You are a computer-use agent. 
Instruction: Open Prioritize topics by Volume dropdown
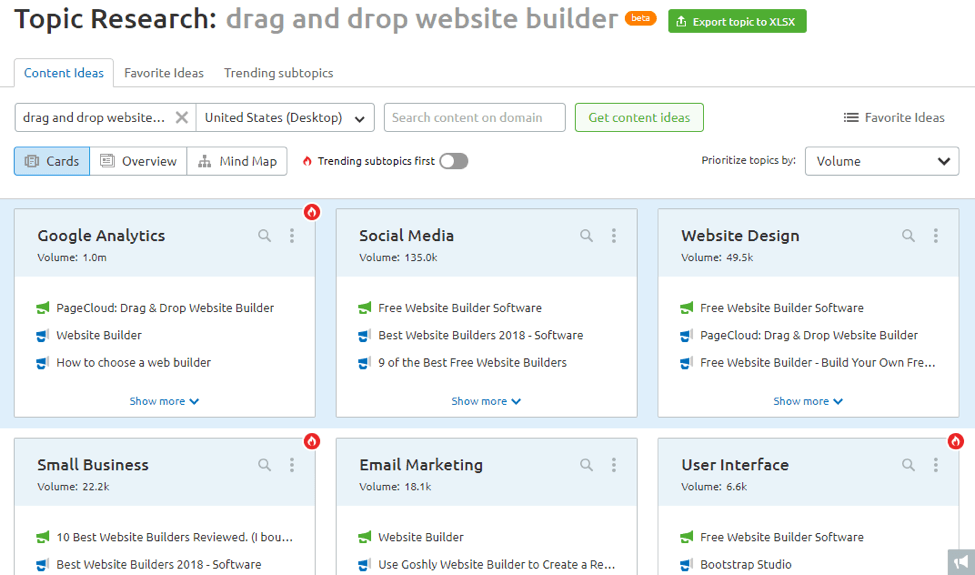coord(881,161)
